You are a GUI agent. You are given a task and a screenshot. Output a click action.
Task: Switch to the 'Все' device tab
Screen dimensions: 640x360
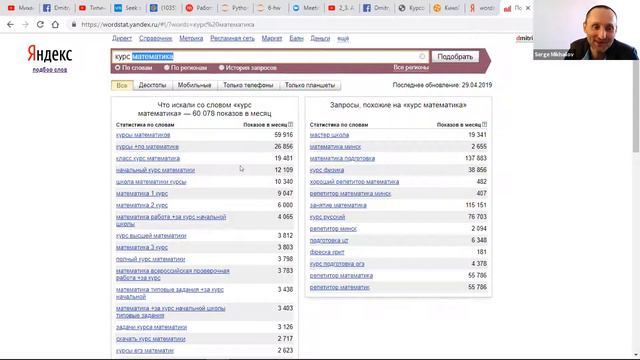pyautogui.click(x=122, y=85)
